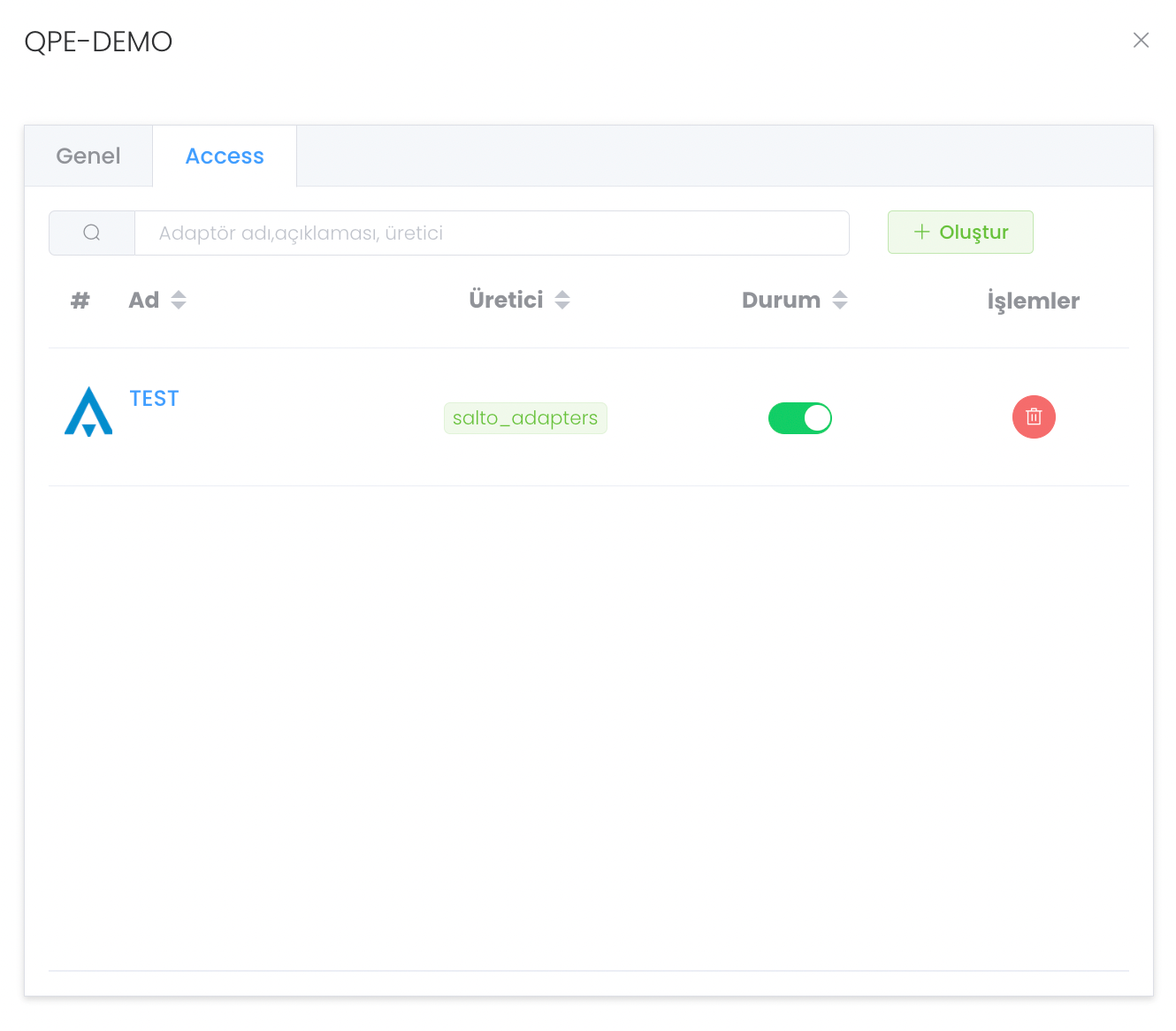Sort Üretici column descending with down caret
Viewport: 1176px width, 1031px height.
click(x=562, y=306)
